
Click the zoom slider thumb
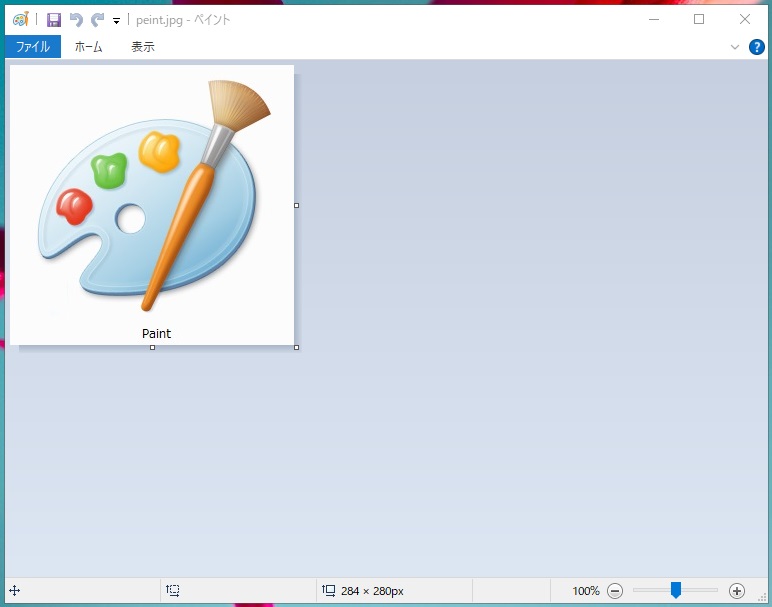[676, 591]
